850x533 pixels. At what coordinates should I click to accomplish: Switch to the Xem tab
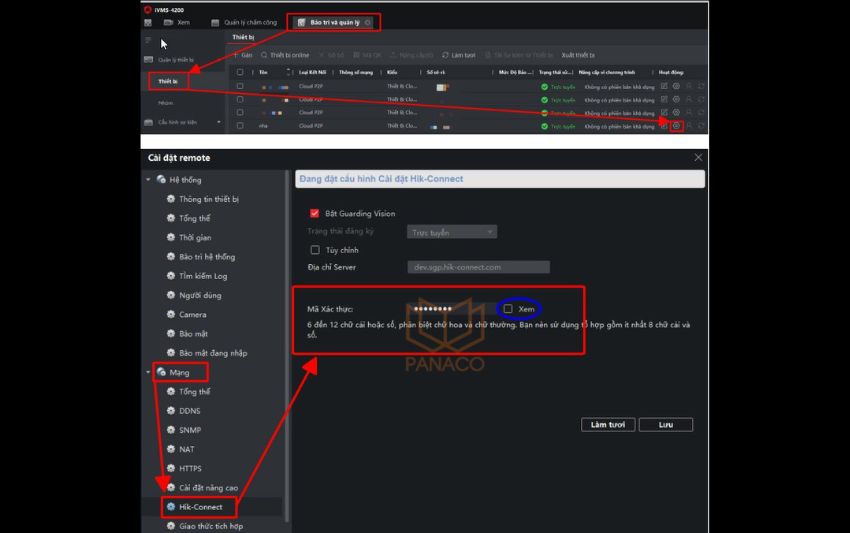click(177, 23)
